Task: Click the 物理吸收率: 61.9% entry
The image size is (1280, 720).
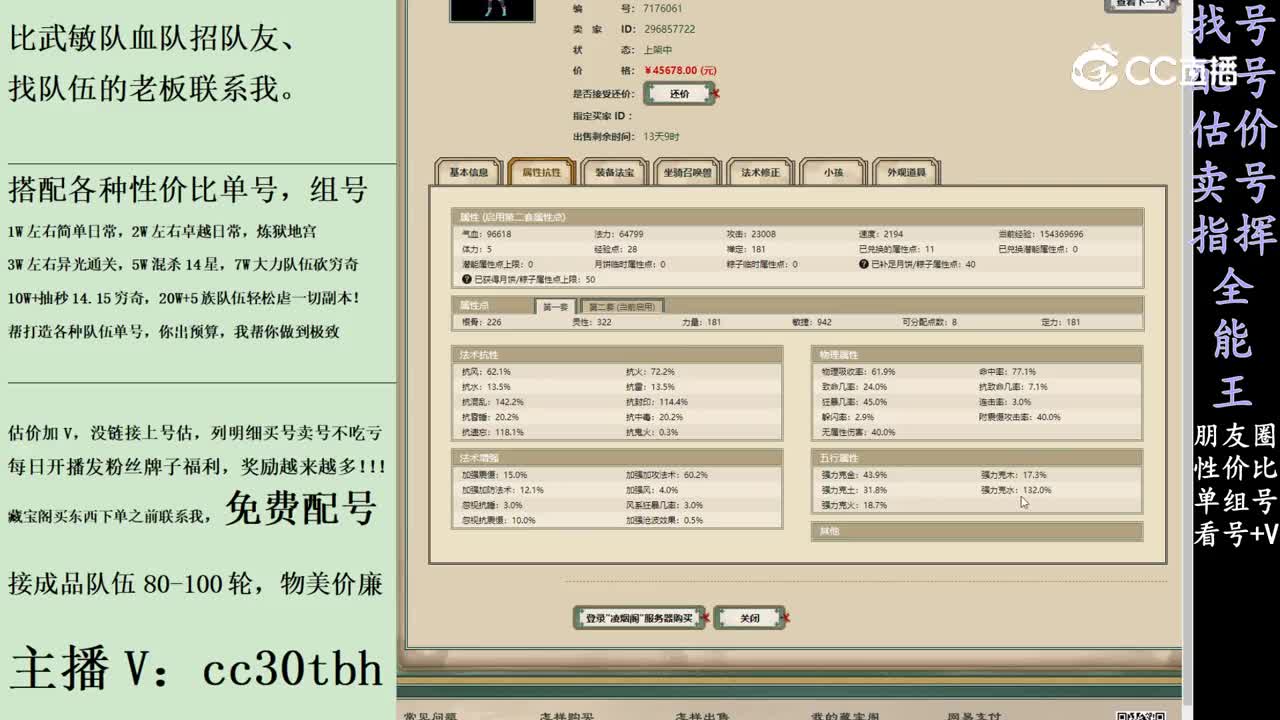Action: 858,372
